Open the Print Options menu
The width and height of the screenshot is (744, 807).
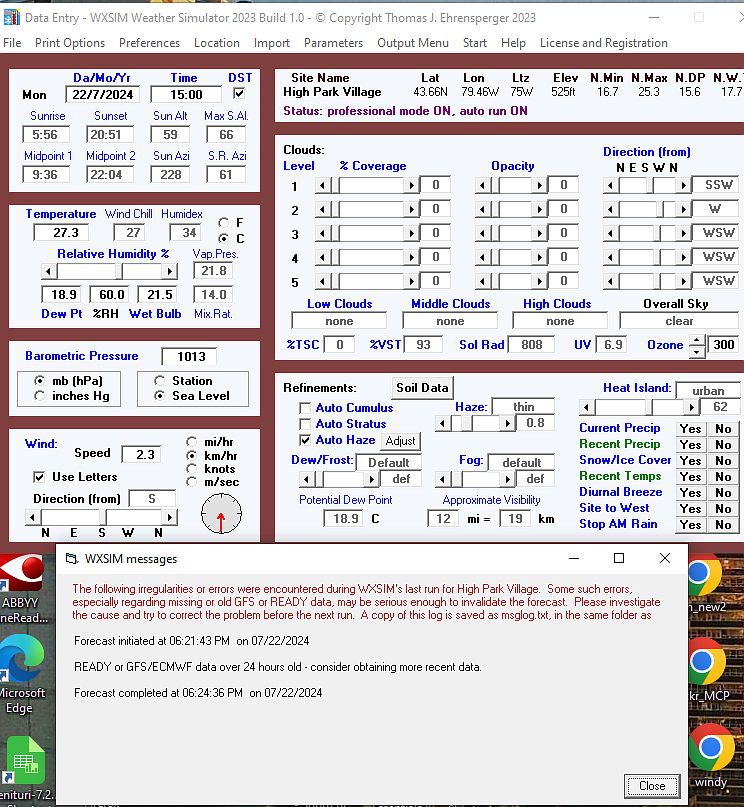(x=70, y=43)
